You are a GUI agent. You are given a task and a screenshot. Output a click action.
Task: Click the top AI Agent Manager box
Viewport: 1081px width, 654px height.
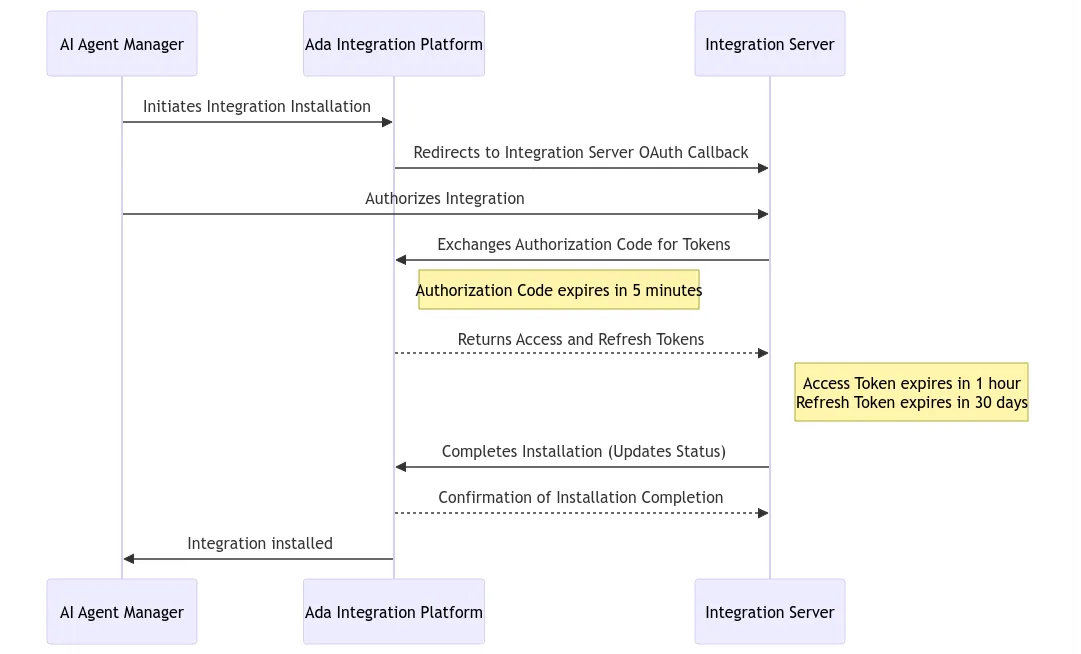tap(122, 43)
